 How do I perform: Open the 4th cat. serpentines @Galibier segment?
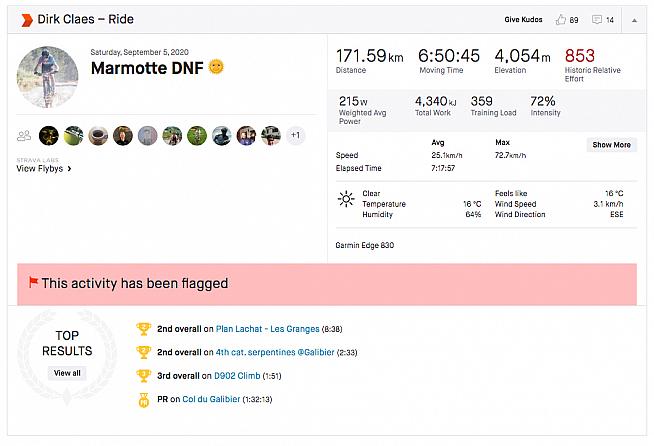point(275,352)
